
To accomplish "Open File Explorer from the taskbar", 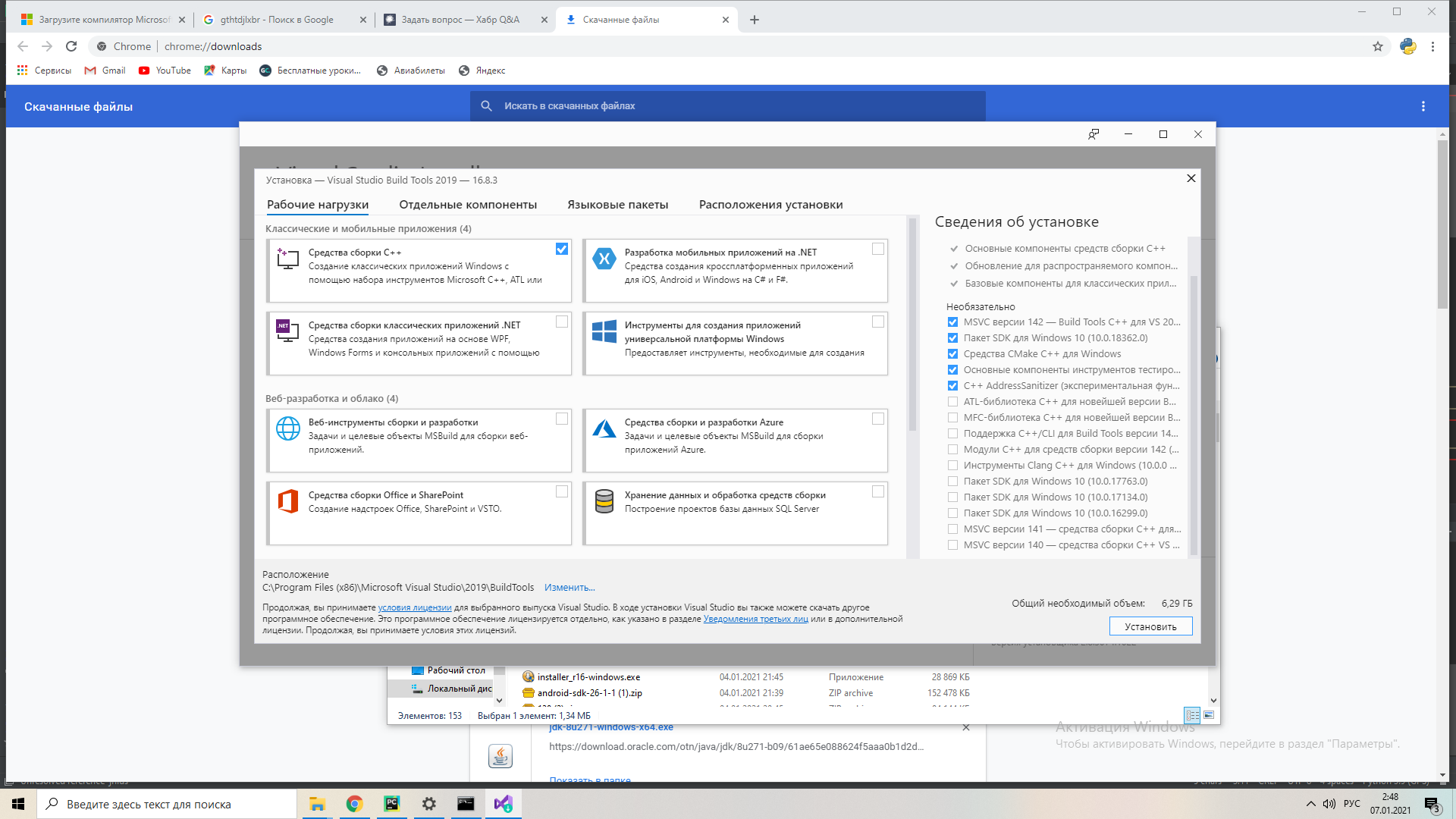I will 317,804.
